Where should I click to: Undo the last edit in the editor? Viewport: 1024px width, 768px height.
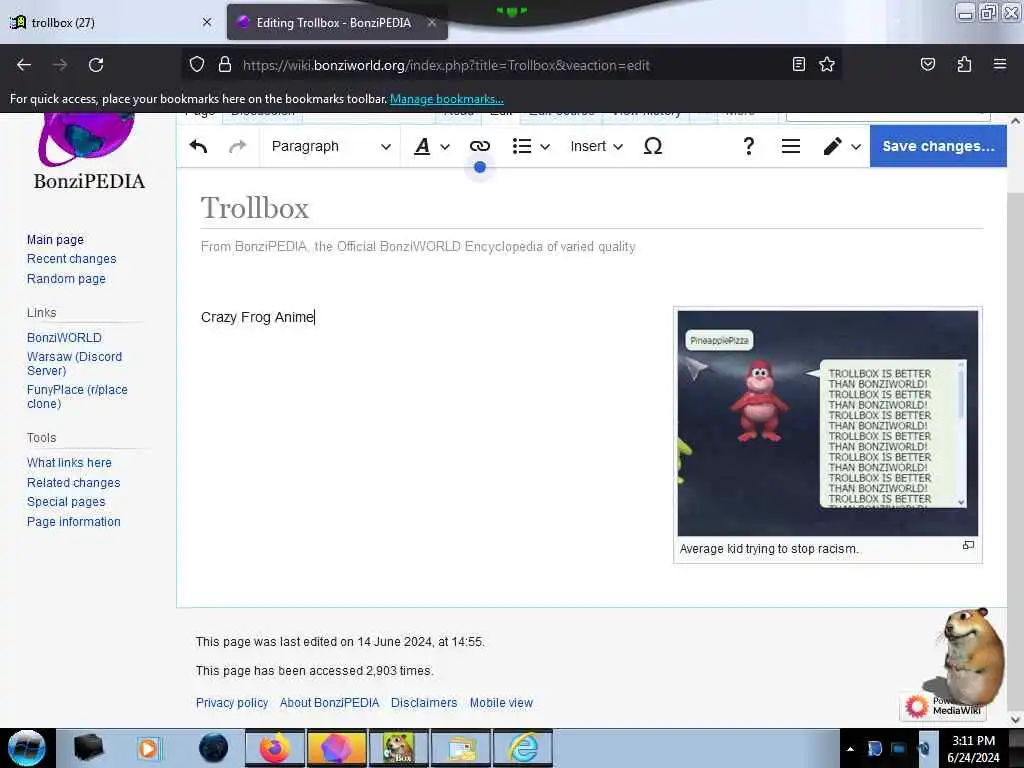coord(198,146)
